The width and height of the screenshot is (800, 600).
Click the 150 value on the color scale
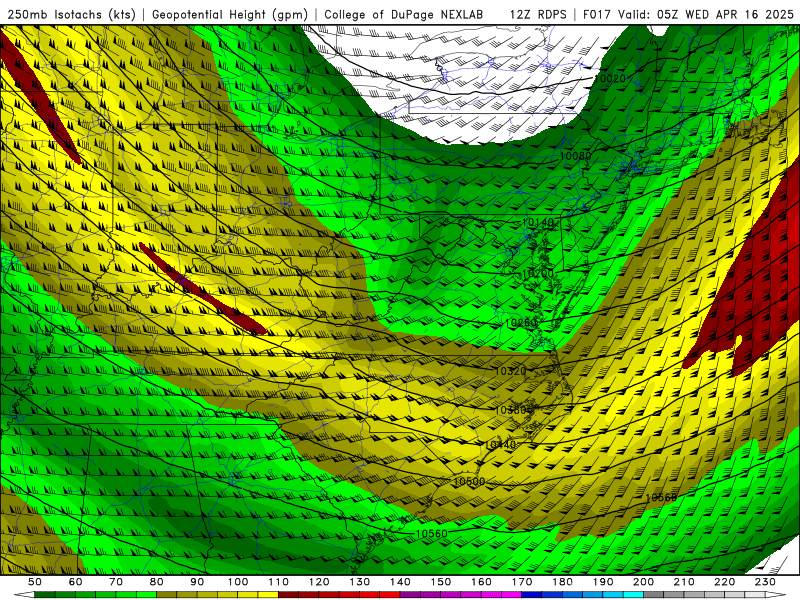pos(441,582)
